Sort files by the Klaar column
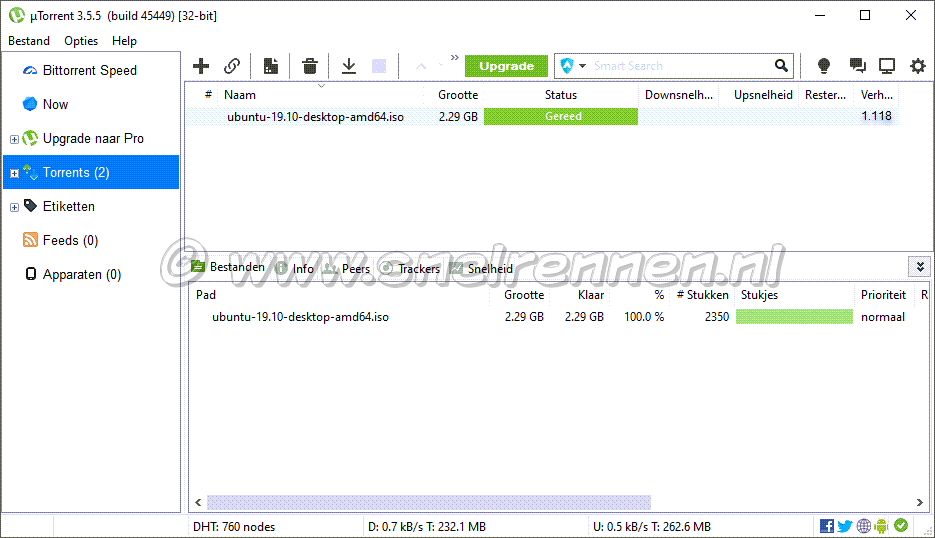935x538 pixels. pyautogui.click(x=590, y=295)
